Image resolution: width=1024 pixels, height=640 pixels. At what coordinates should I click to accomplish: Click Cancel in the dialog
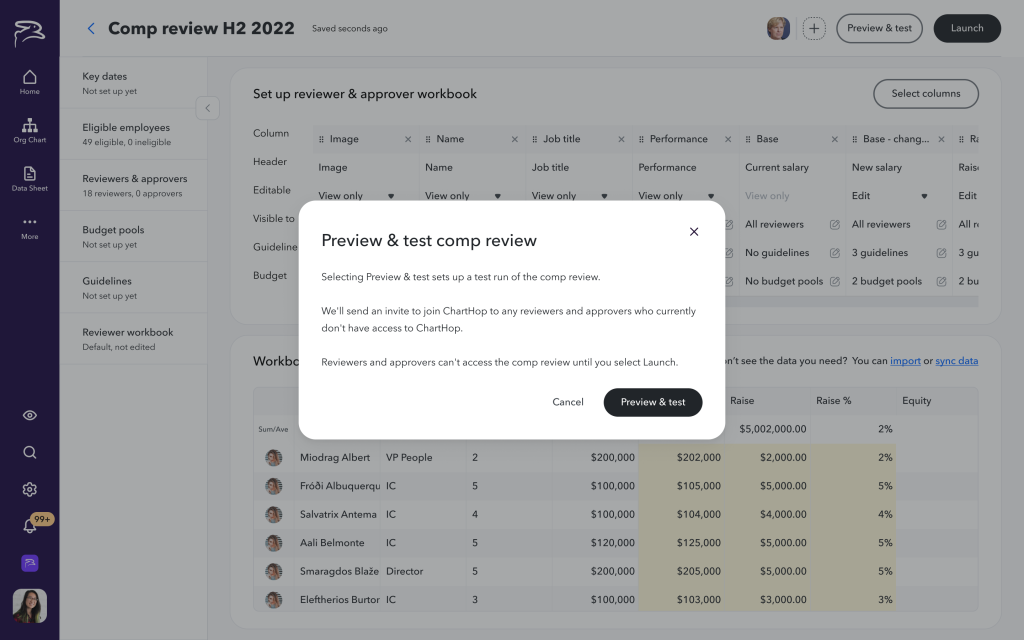pos(567,402)
